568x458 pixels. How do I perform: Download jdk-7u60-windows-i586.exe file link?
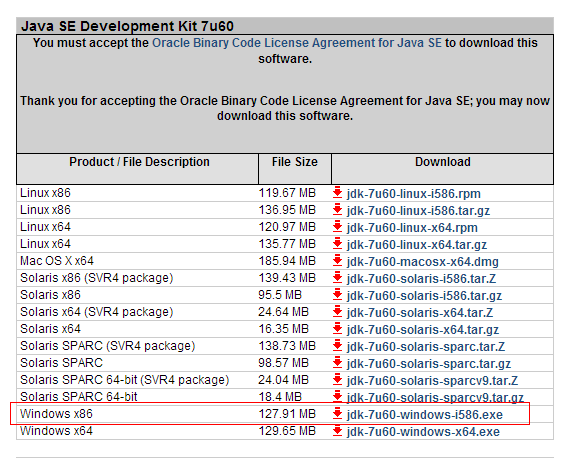tap(425, 415)
